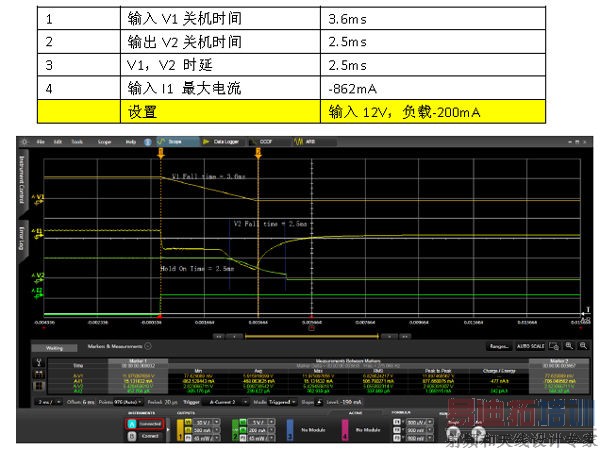Screen dimensions: 600x450
Task: Click the horizontal time position bar
Action: pyautogui.click(x=311, y=337)
